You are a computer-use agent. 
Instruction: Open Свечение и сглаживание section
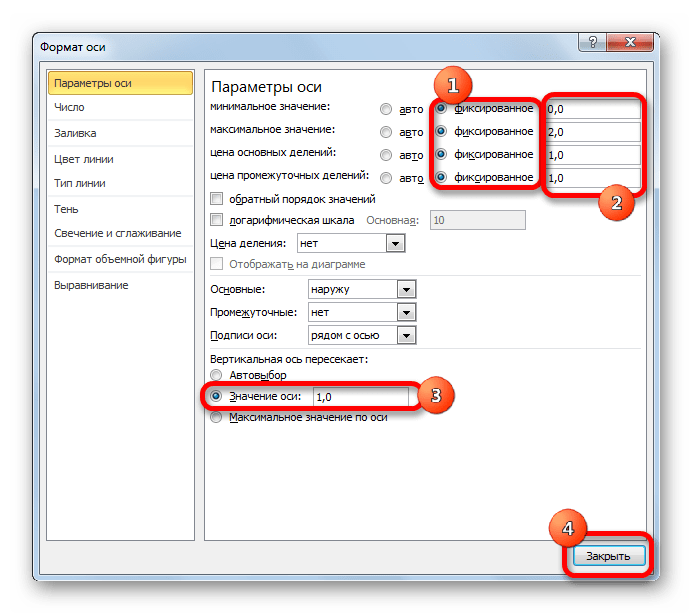120,233
